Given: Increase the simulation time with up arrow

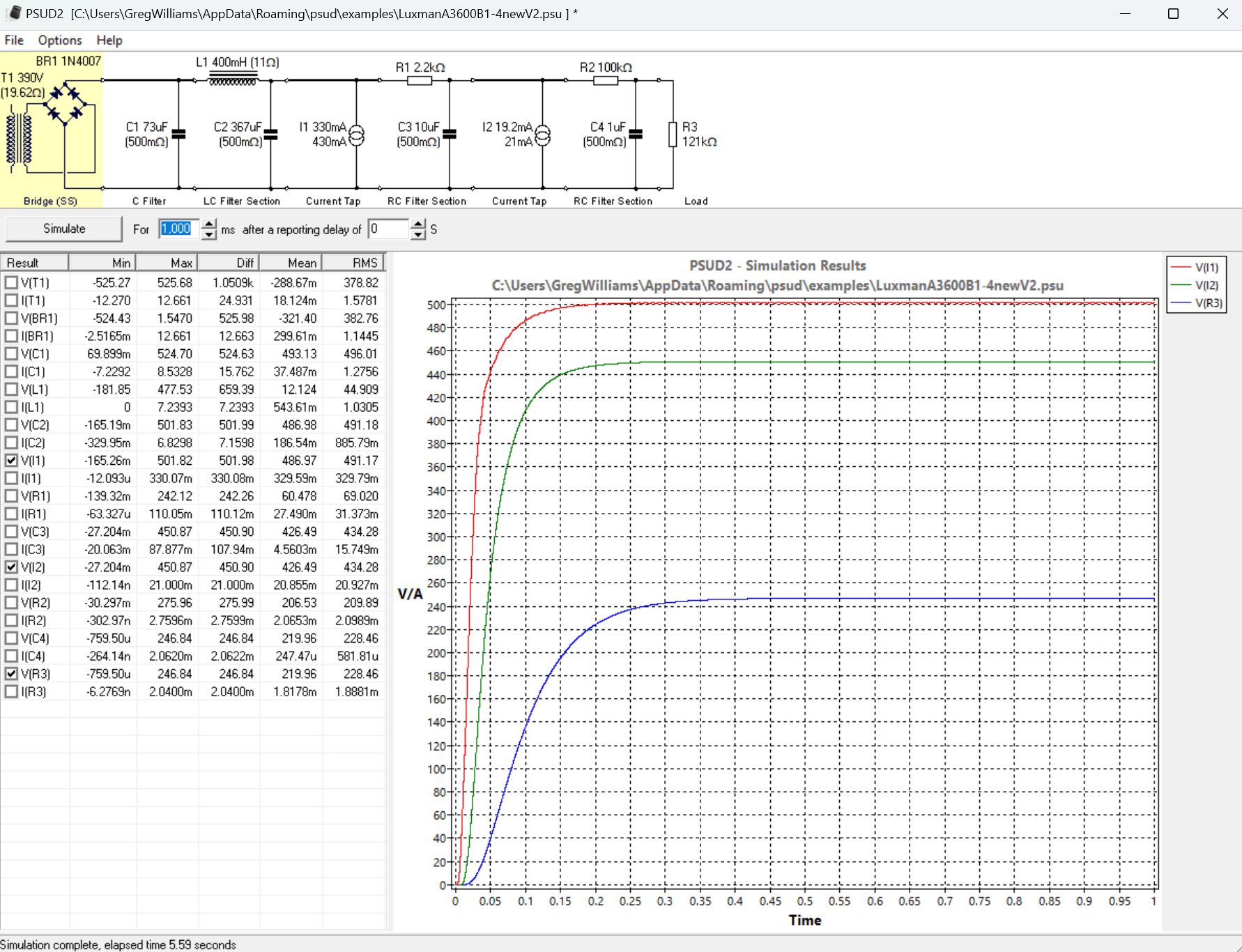Looking at the screenshot, I should click(209, 224).
